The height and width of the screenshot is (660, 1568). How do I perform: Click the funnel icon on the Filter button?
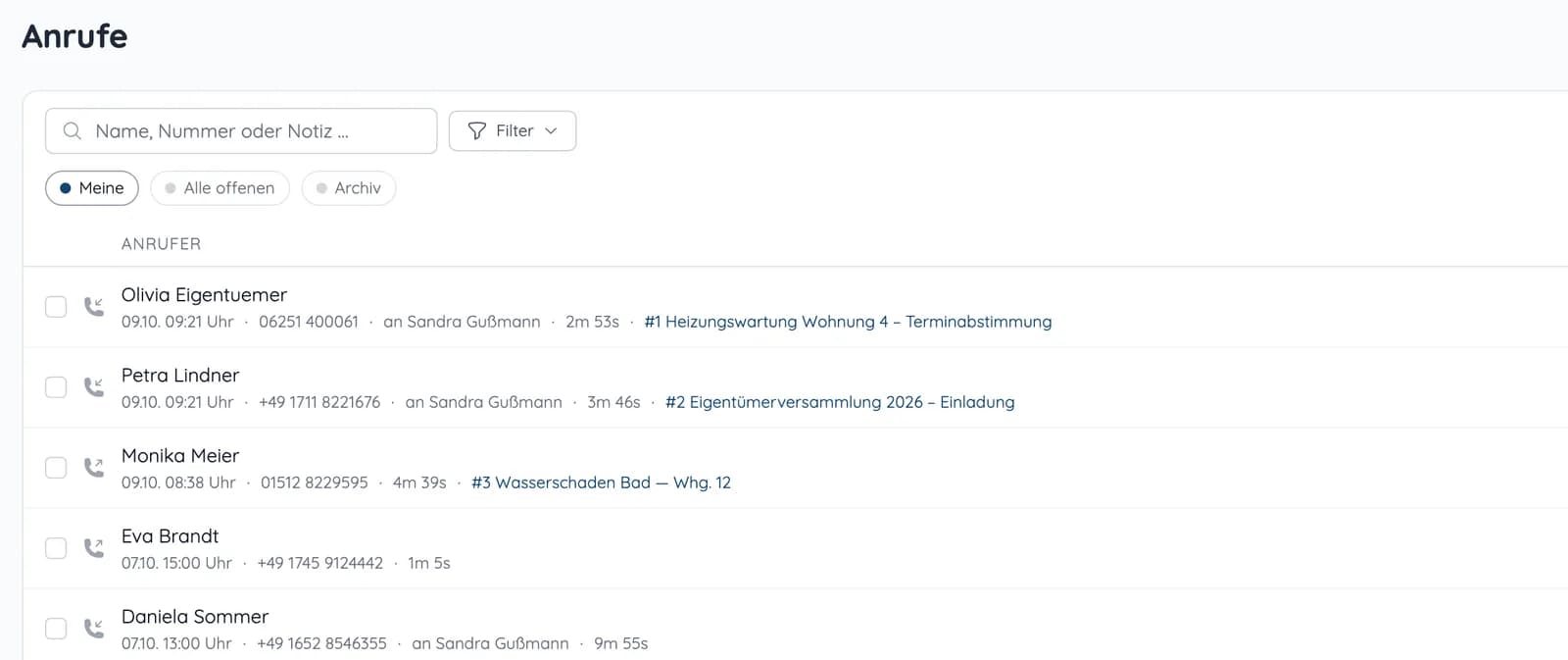tap(476, 130)
